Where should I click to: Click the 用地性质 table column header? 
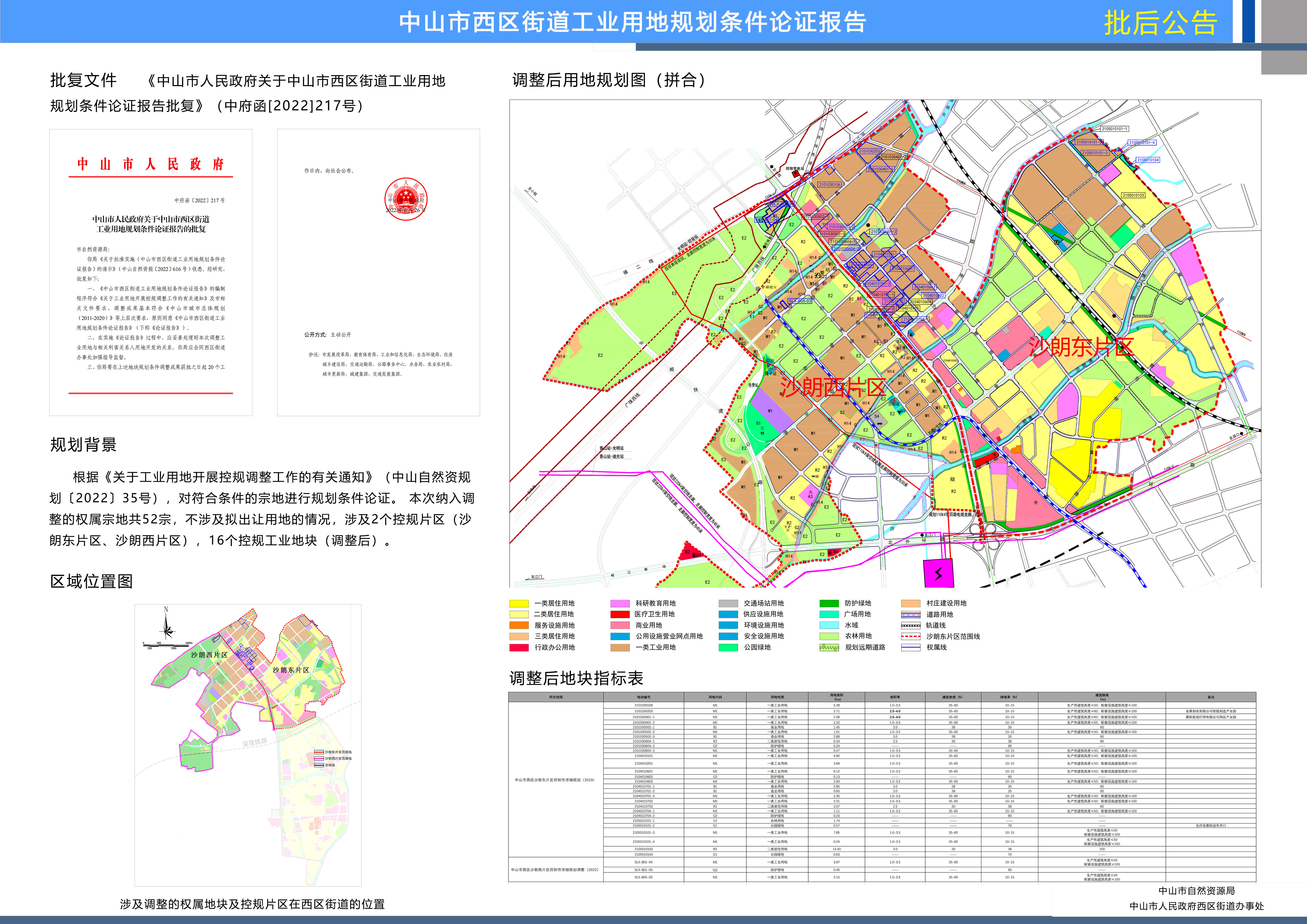(x=777, y=697)
